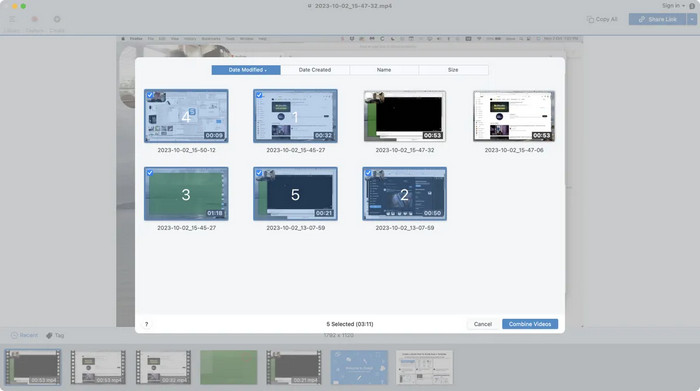This screenshot has height=391, width=700.
Task: Open the 00:32.mp4 tray thumbnail
Action: [163, 367]
